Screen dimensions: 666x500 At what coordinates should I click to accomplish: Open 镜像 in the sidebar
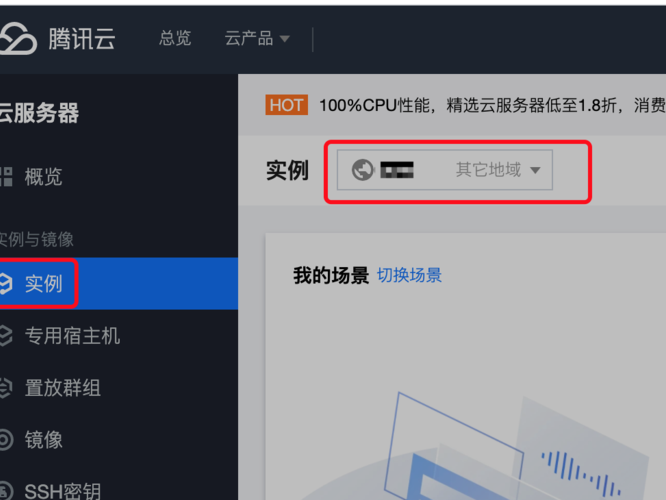click(x=43, y=440)
